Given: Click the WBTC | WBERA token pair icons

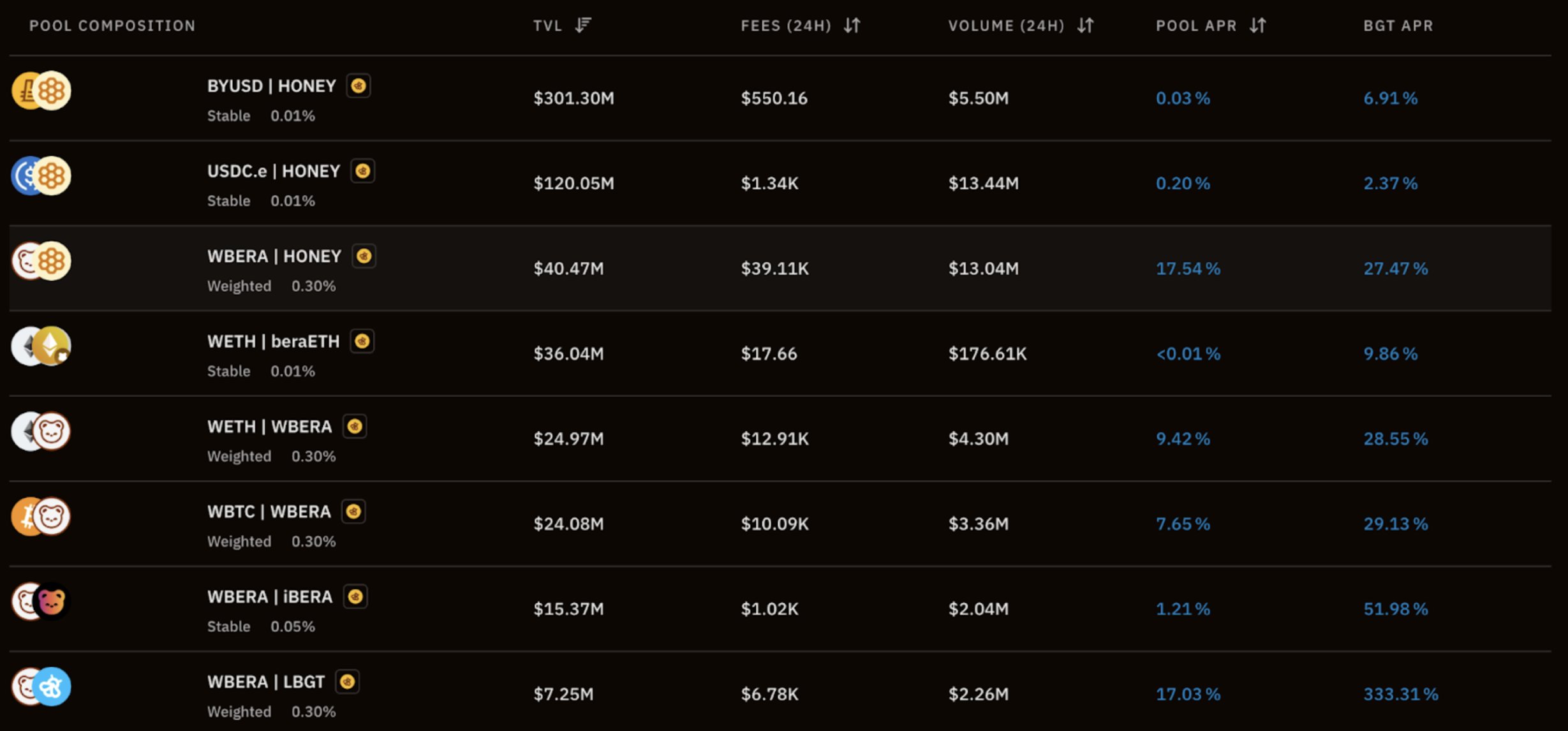Looking at the screenshot, I should (41, 516).
